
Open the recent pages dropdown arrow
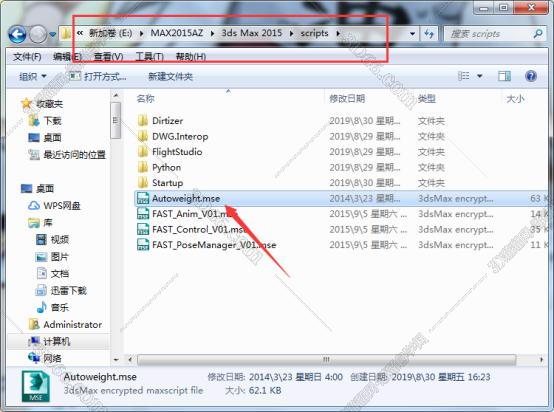click(52, 35)
